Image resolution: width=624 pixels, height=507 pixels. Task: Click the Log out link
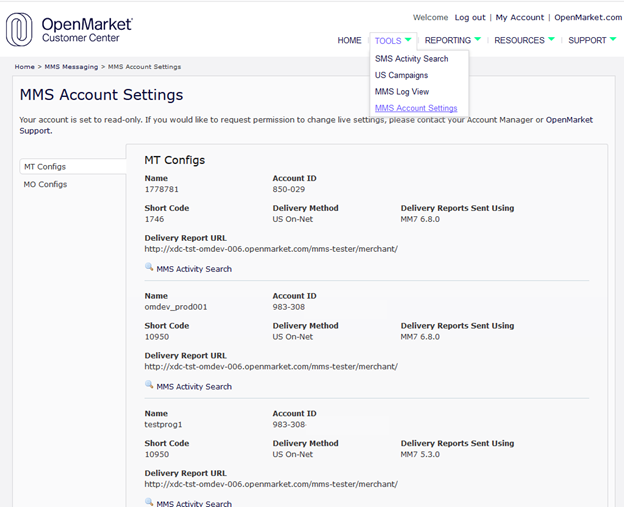coord(470,18)
